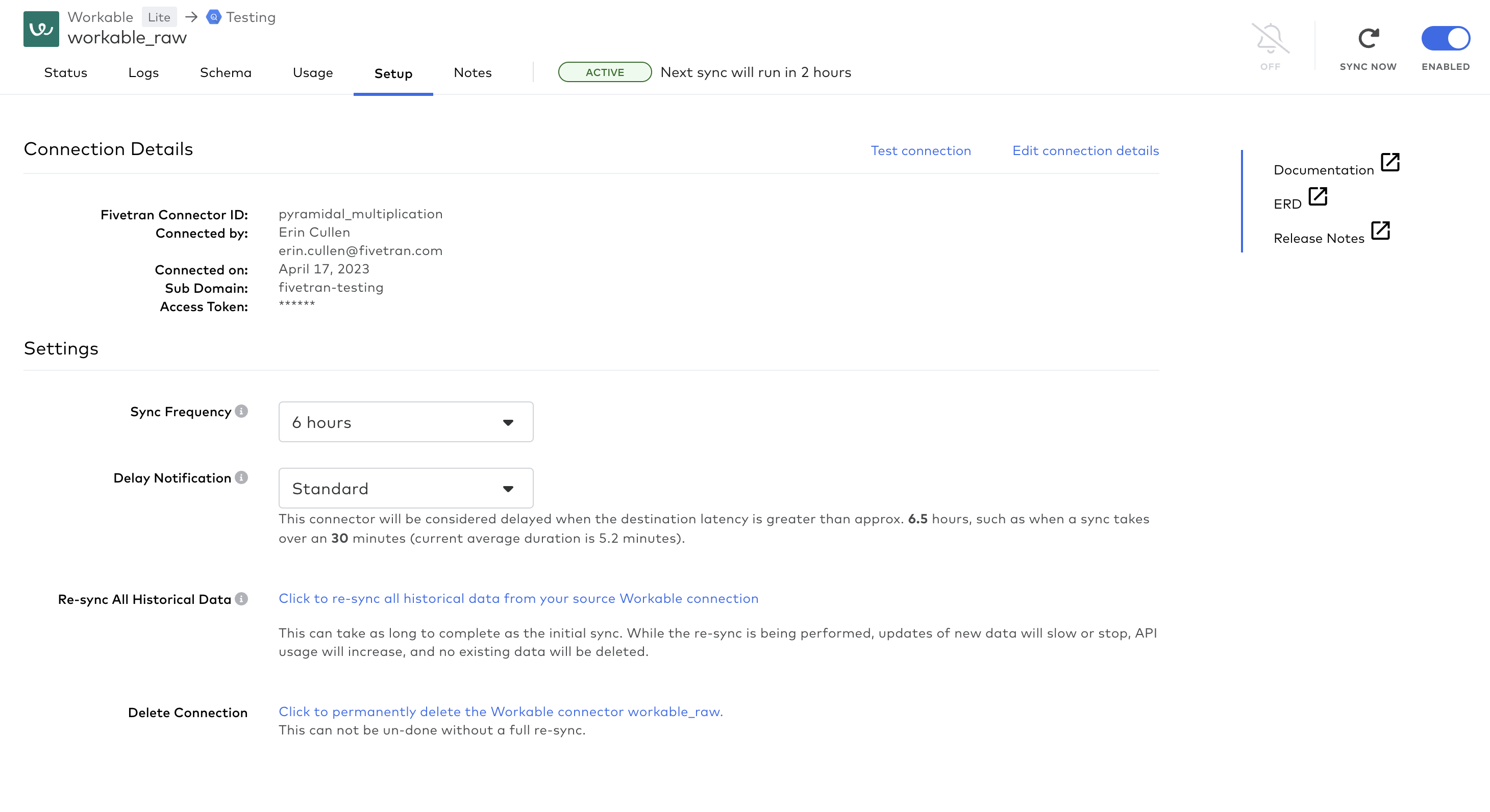Click the Test connection link
1490x812 pixels.
pyautogui.click(x=921, y=150)
